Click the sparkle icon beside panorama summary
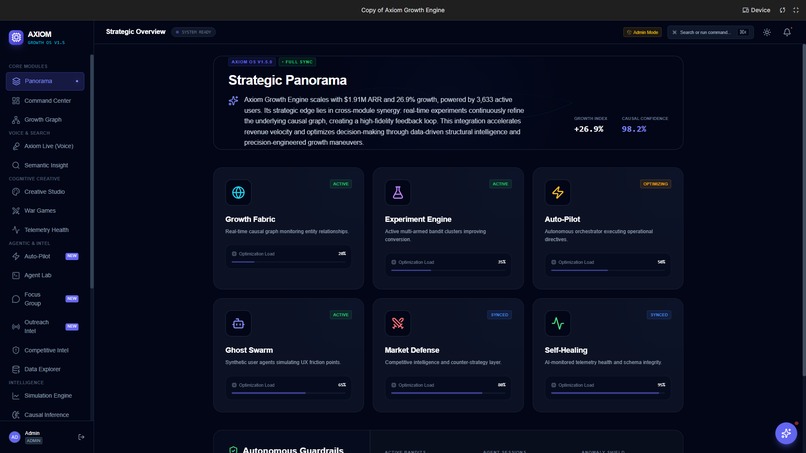Screen dimensions: 806x453 233,100
